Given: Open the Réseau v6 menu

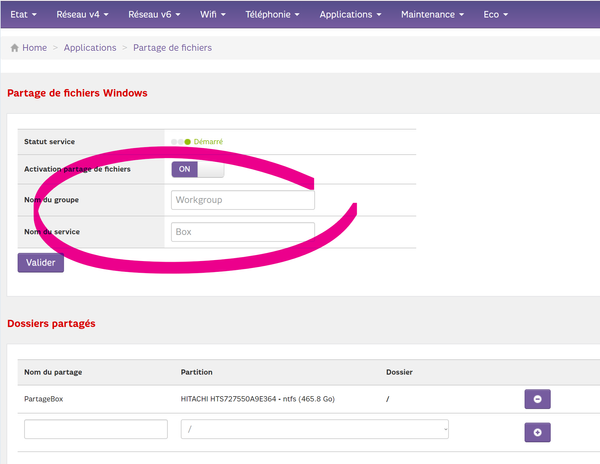Looking at the screenshot, I should [x=155, y=15].
